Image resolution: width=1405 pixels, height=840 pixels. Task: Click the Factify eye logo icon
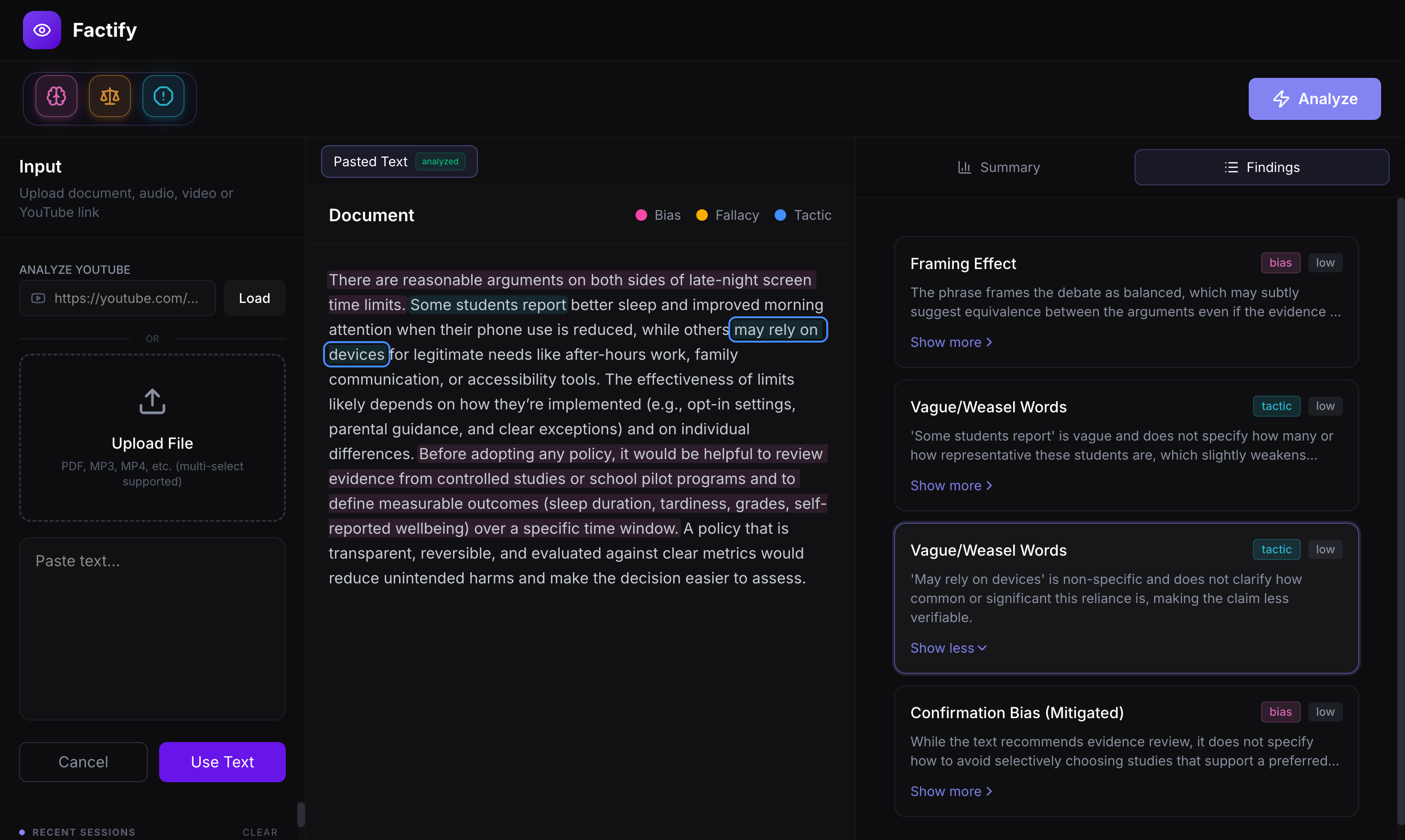[42, 30]
